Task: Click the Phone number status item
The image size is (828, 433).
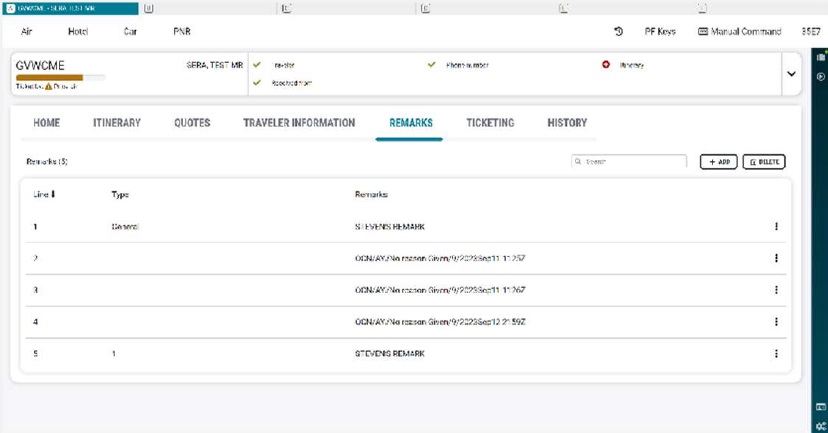Action: pos(467,65)
